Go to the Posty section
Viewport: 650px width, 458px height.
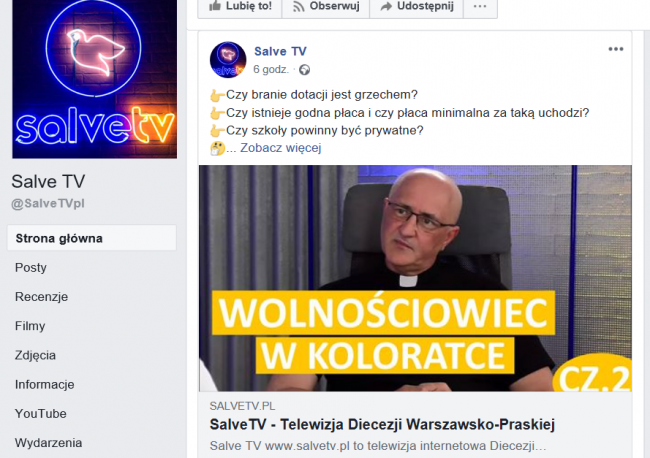click(x=31, y=268)
